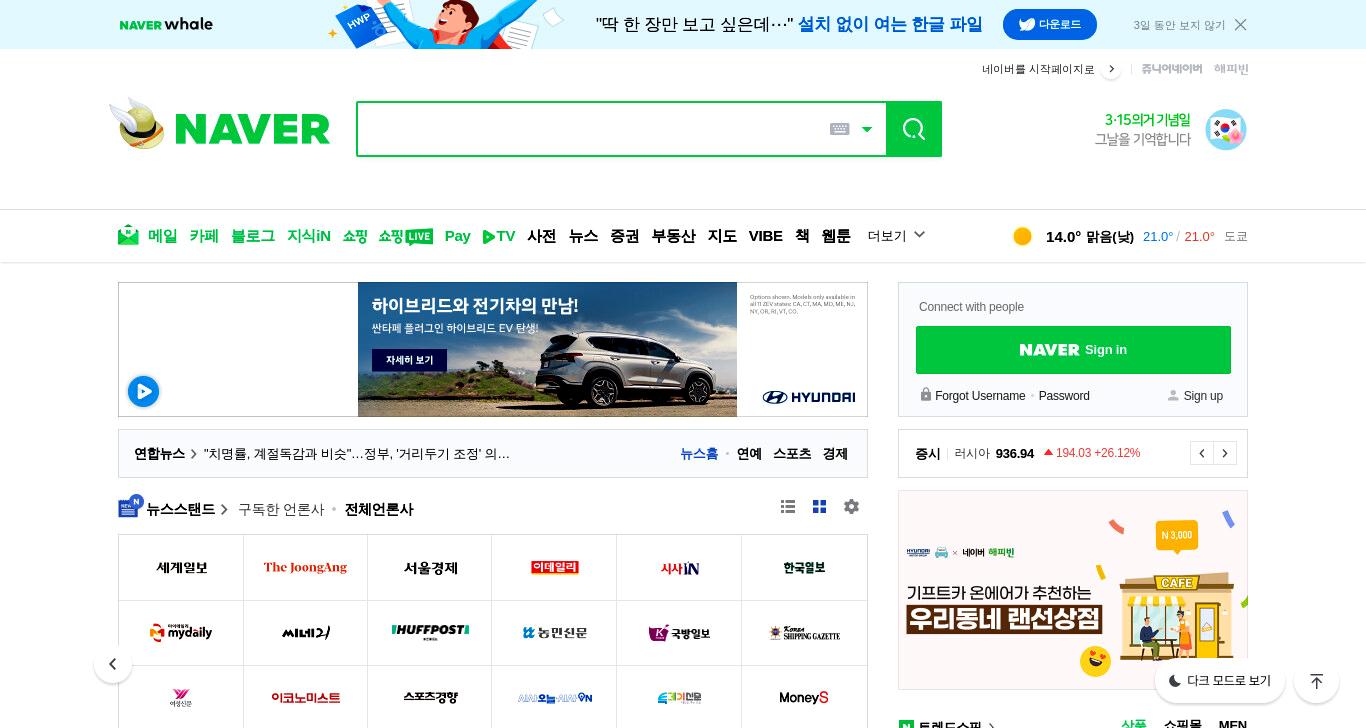Click the NAVER logo
The width and height of the screenshot is (1366, 728).
(x=252, y=129)
